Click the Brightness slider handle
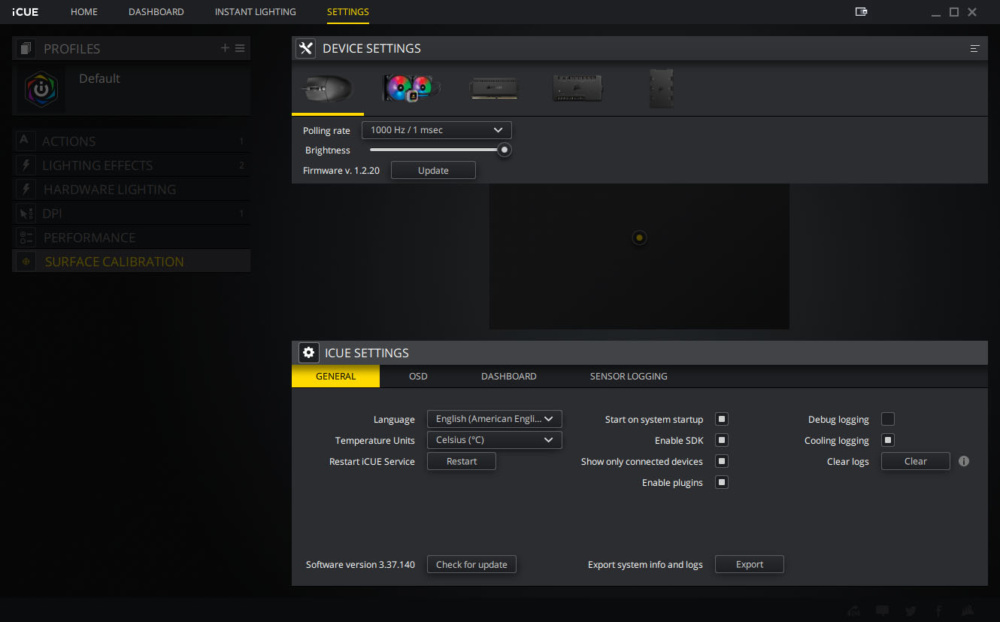 click(504, 150)
